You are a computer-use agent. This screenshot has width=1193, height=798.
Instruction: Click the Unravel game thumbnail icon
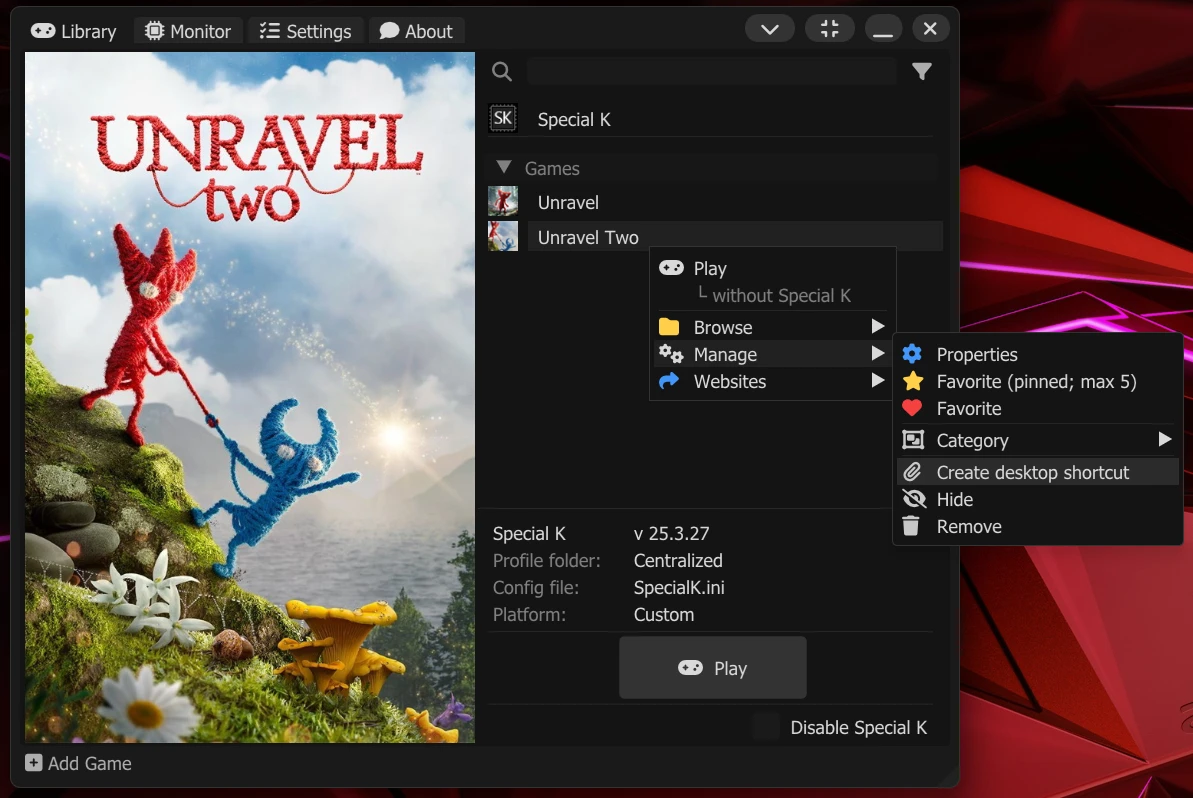(503, 202)
